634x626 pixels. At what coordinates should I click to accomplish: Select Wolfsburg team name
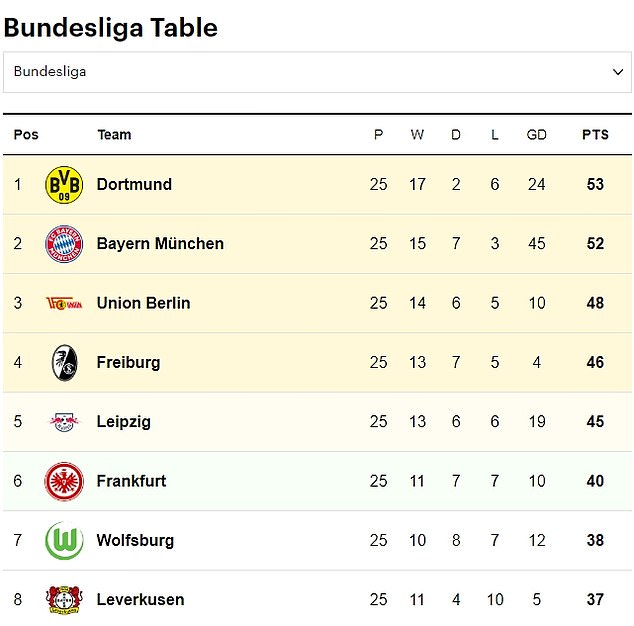tap(135, 540)
